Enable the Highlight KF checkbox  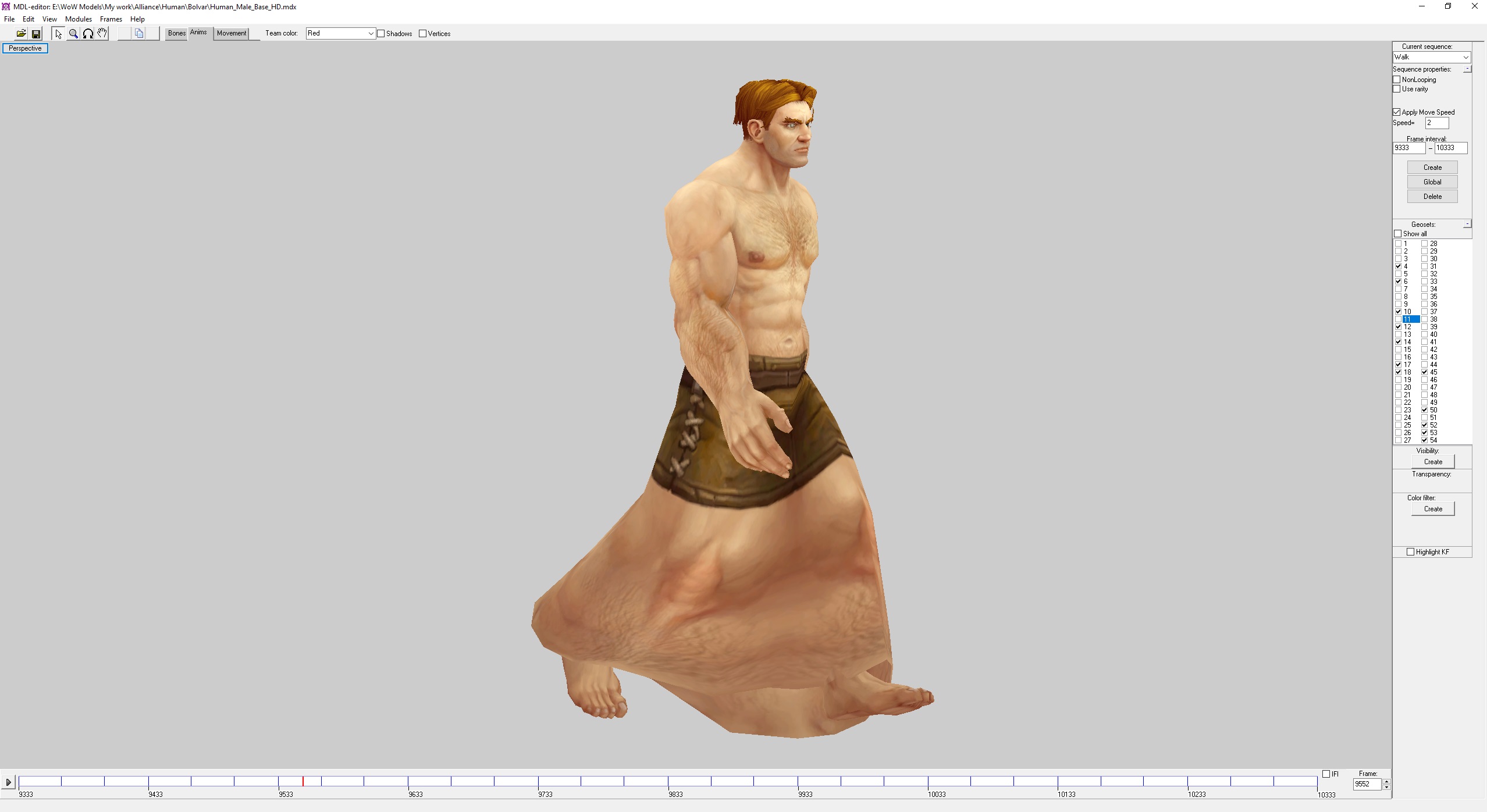[x=1410, y=552]
